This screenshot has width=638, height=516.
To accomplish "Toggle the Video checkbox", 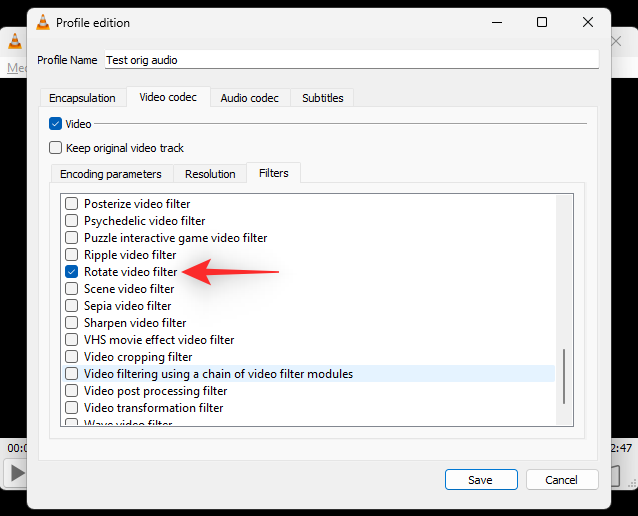I will (55, 124).
